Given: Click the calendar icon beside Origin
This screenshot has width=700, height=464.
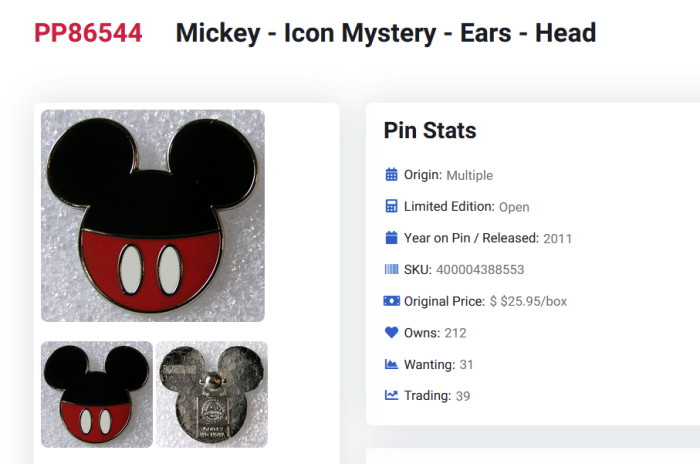Looking at the screenshot, I should 392,175.
